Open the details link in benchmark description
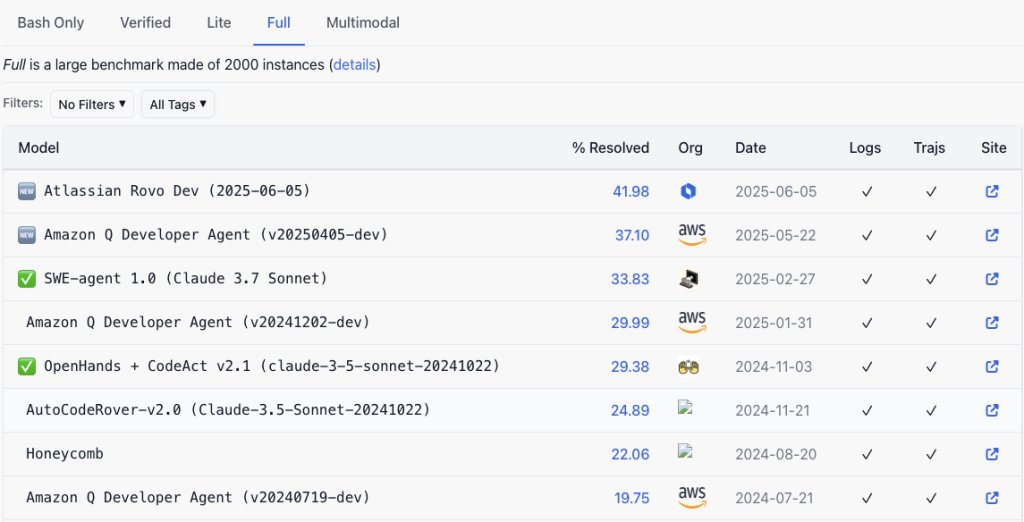 click(x=354, y=65)
